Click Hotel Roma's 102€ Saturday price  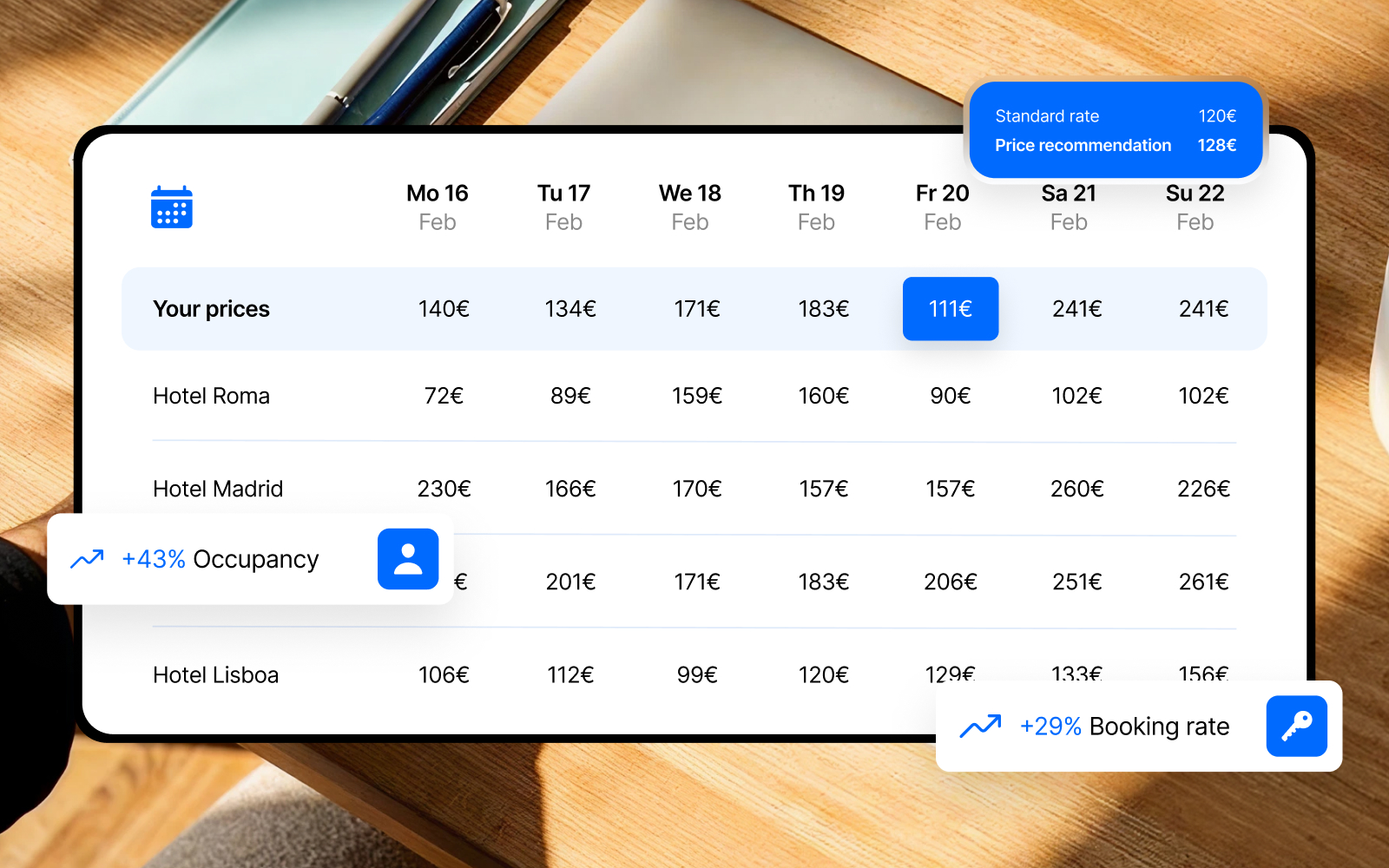1077,396
